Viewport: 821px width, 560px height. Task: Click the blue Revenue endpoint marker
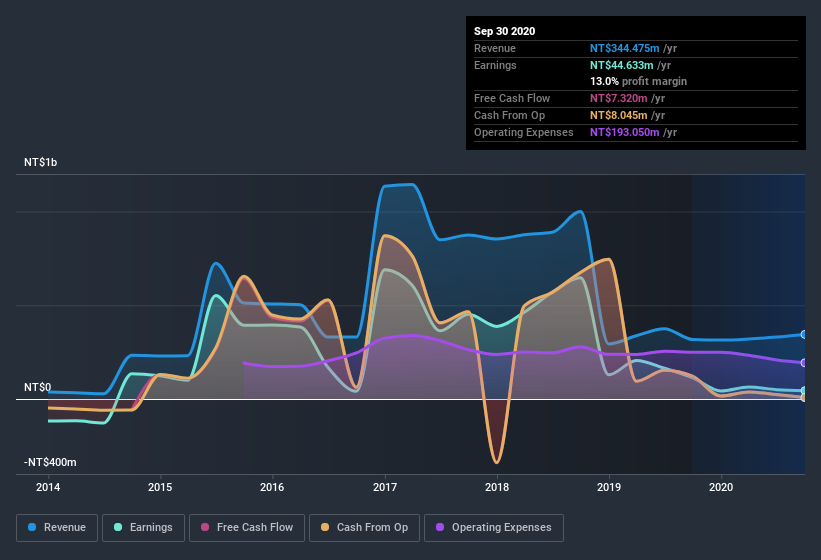pyautogui.click(x=804, y=335)
